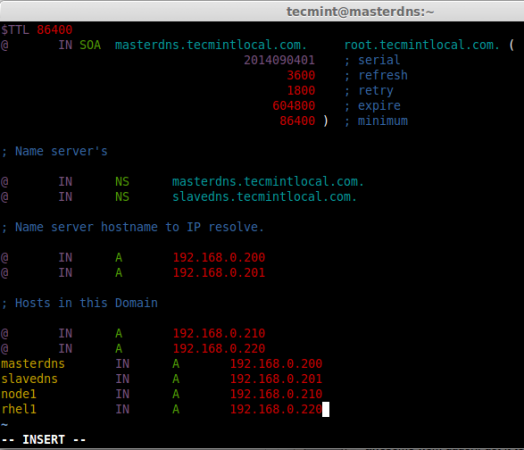The image size is (524, 450).
Task: Click the minimum value 86400
Action: 297,121
